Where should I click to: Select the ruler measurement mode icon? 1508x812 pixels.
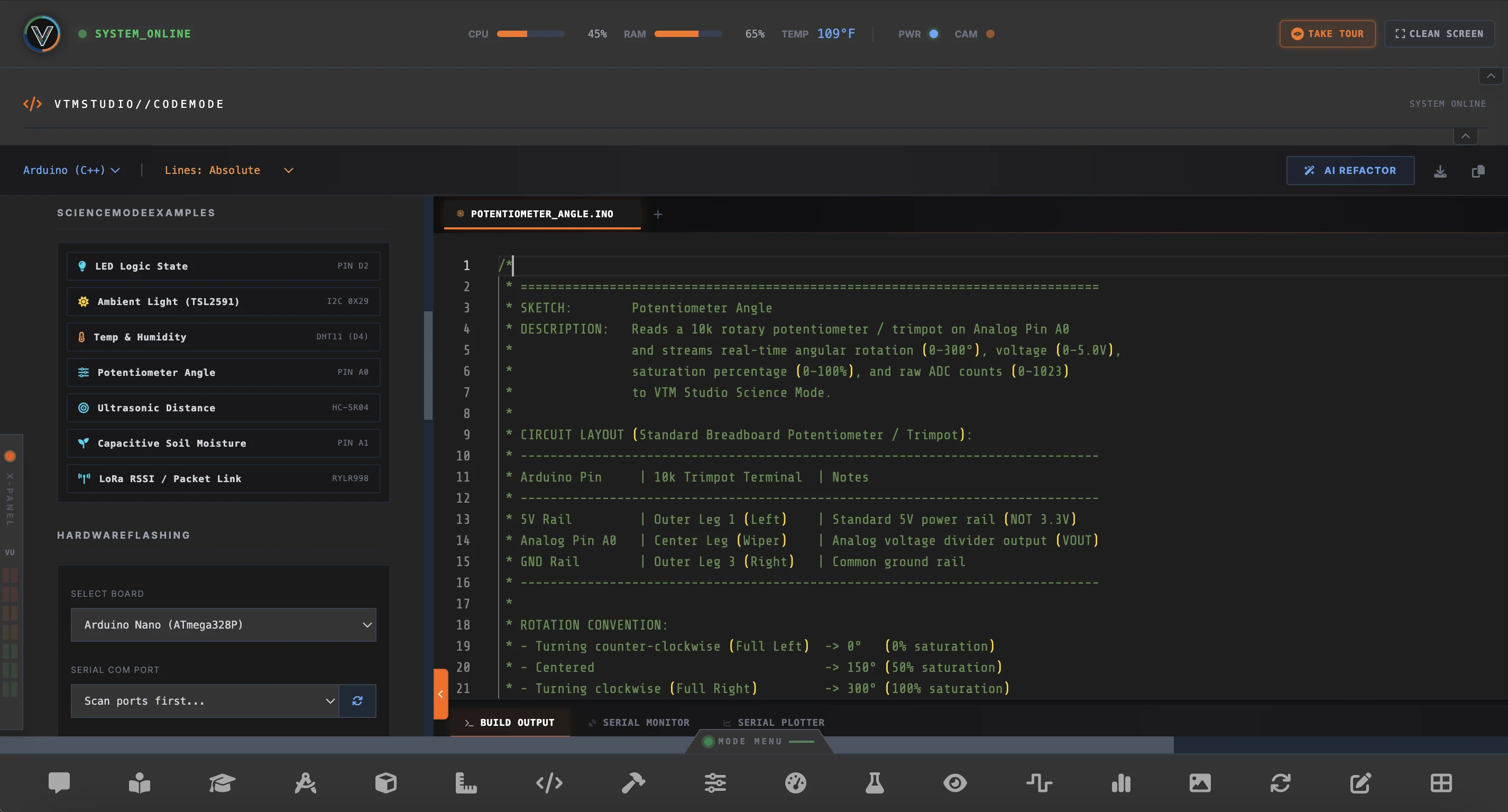tap(466, 783)
